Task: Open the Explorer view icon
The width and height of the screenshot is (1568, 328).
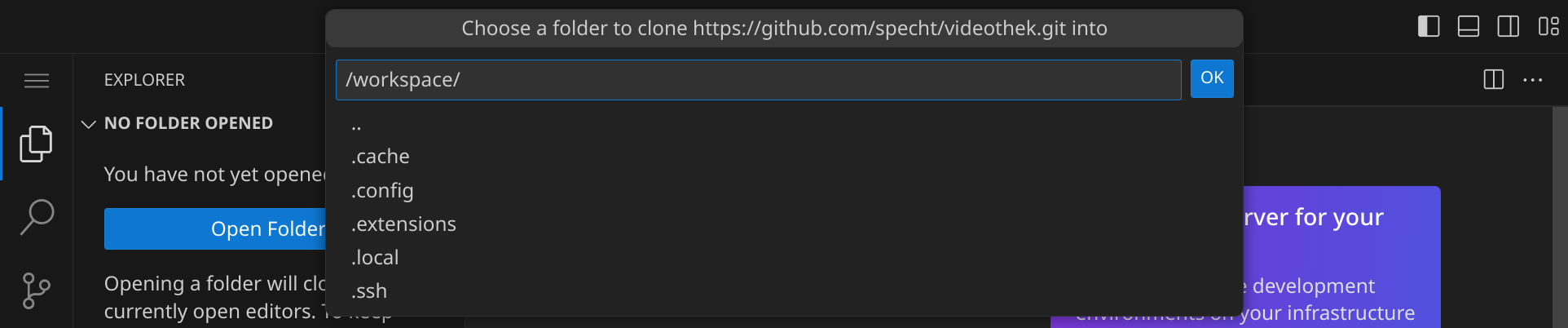Action: point(36,144)
